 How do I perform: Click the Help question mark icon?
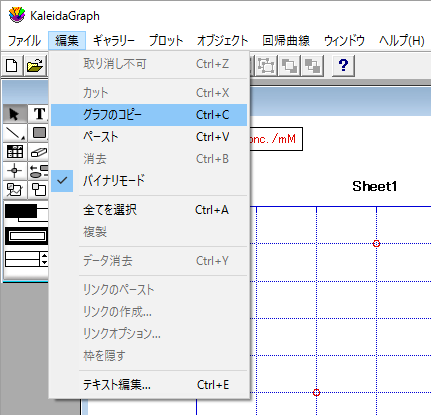tap(343, 66)
